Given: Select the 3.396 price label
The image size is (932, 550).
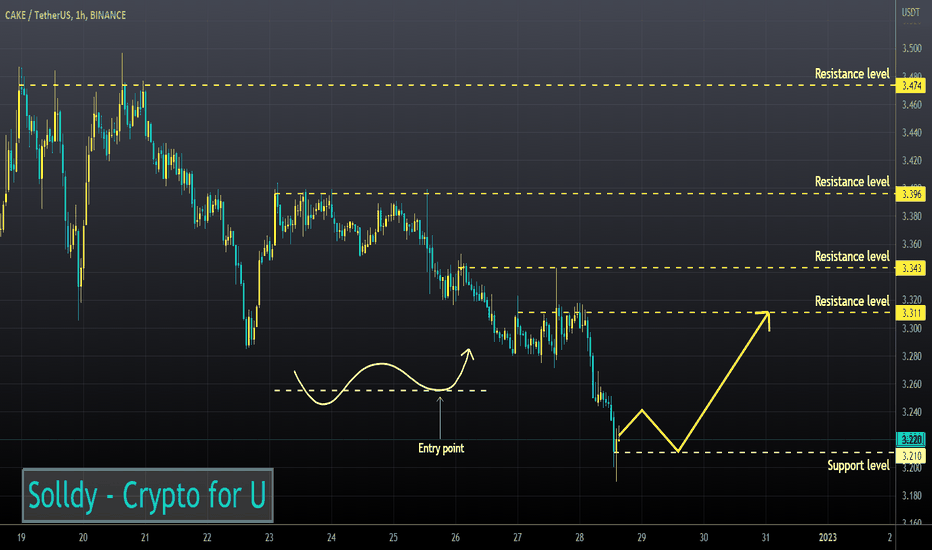Looking at the screenshot, I should (911, 194).
